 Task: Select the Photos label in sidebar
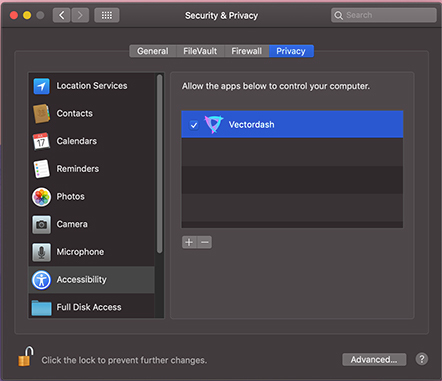tap(70, 197)
